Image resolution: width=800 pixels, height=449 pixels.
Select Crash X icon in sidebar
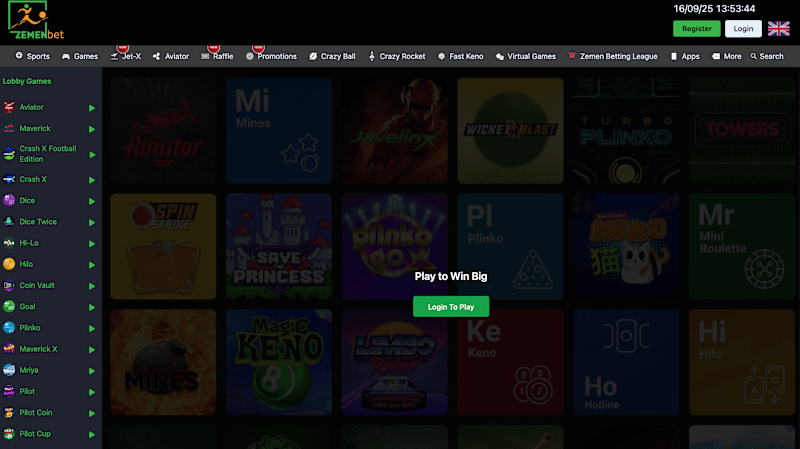[x=9, y=179]
